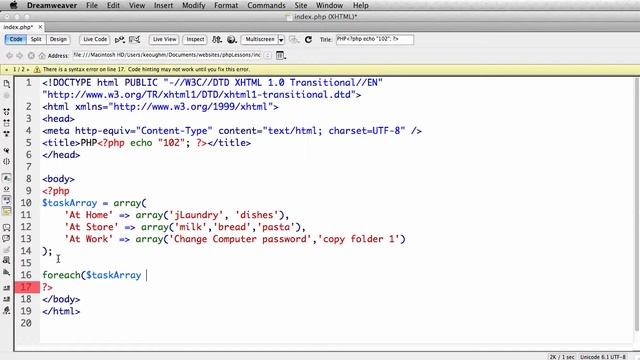Click Move or Convert CSS icon
The width and height of the screenshot is (640, 360).
coord(7,271)
